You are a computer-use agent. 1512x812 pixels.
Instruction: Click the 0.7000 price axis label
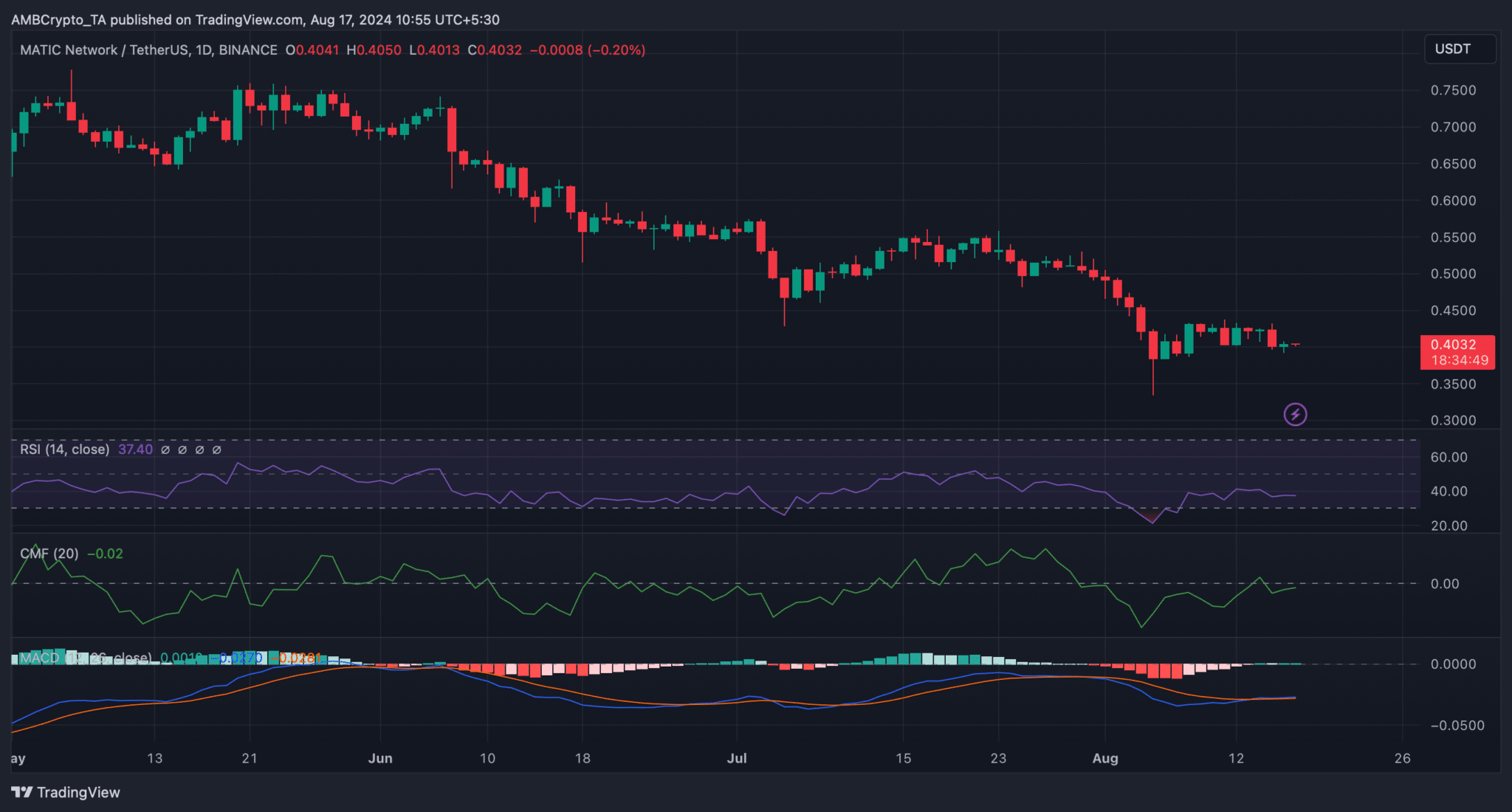[x=1453, y=127]
